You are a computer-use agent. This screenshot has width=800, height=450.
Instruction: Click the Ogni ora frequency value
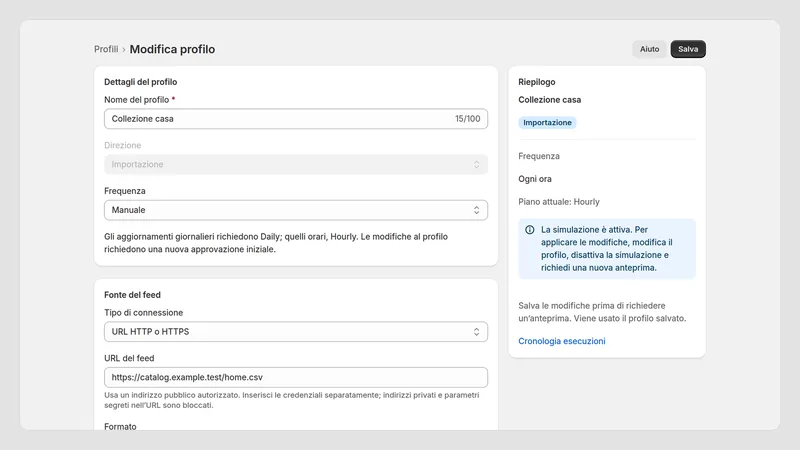click(x=535, y=179)
